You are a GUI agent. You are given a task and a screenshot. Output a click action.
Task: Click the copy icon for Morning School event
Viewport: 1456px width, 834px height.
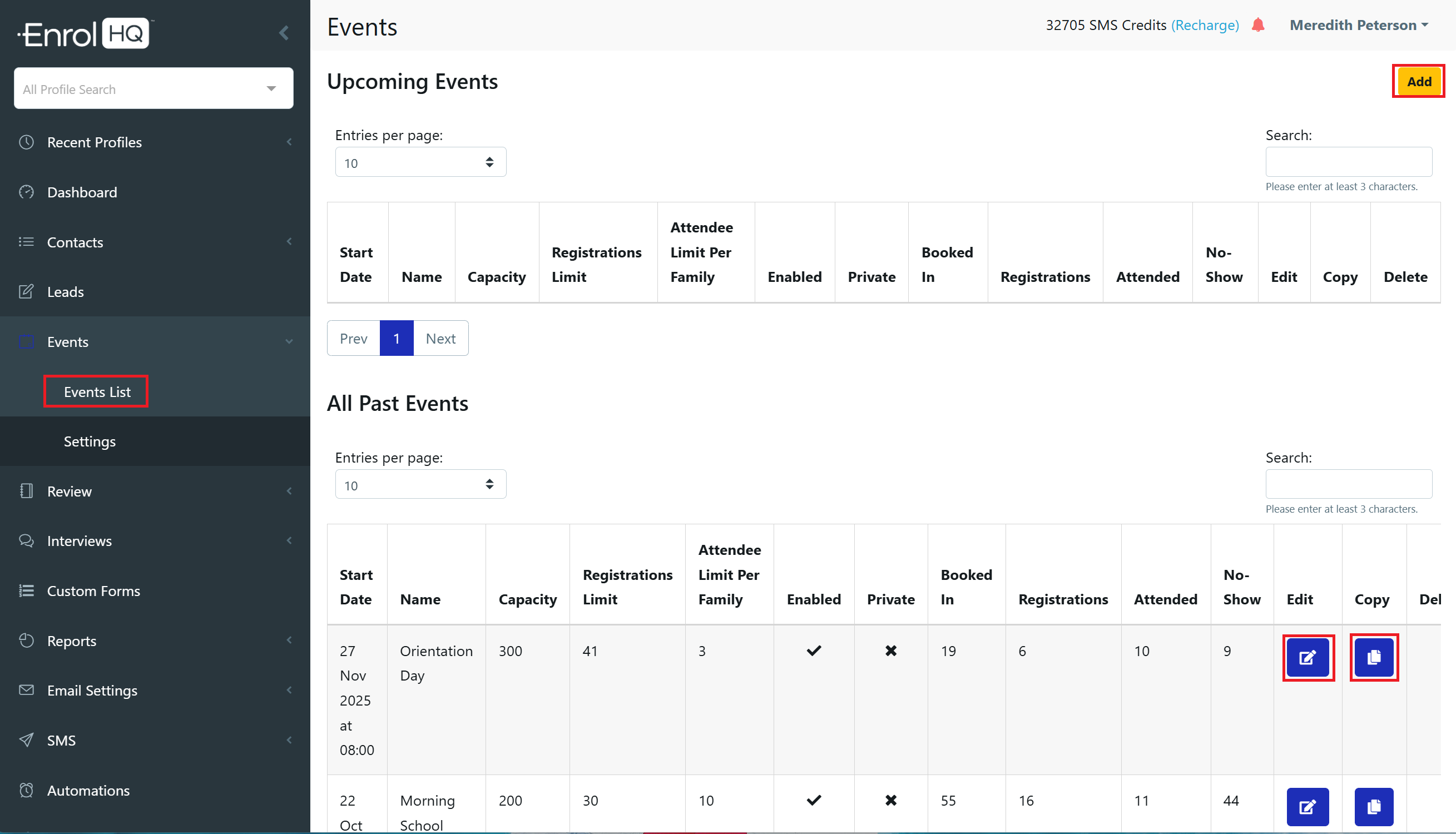[x=1374, y=807]
